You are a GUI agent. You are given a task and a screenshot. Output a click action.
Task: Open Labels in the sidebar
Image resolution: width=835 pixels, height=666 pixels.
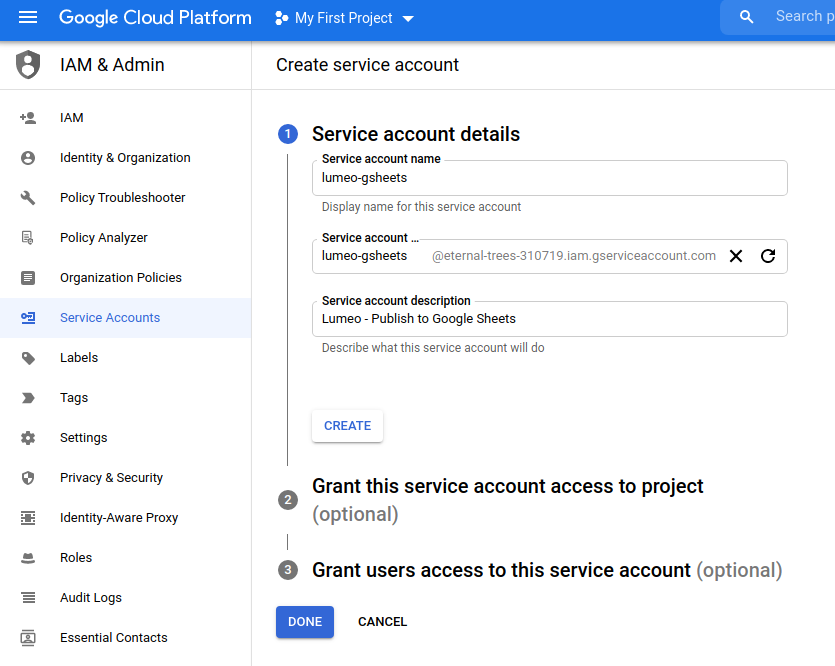126,358
